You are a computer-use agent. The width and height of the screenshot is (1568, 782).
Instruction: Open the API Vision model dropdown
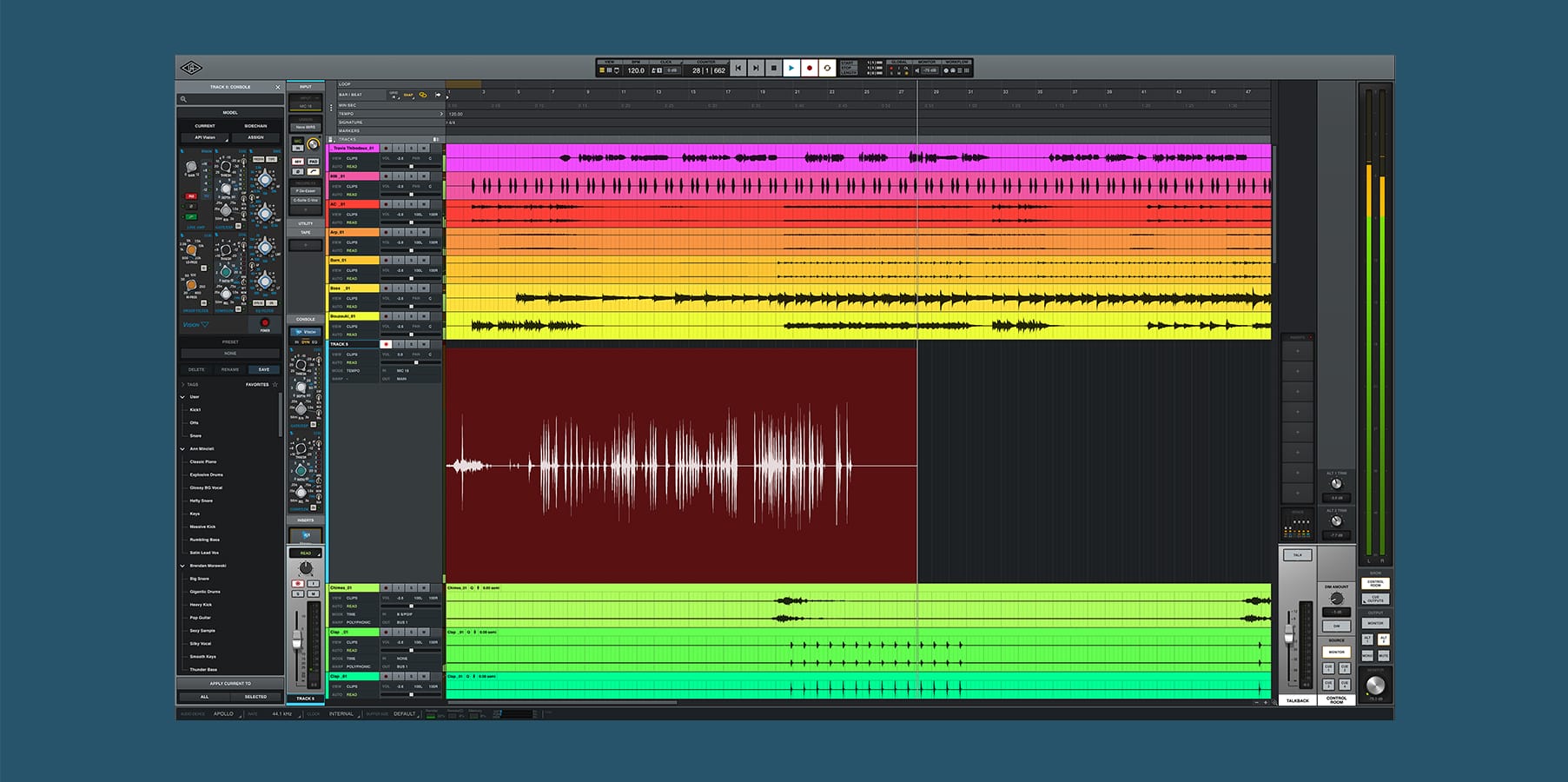(205, 137)
